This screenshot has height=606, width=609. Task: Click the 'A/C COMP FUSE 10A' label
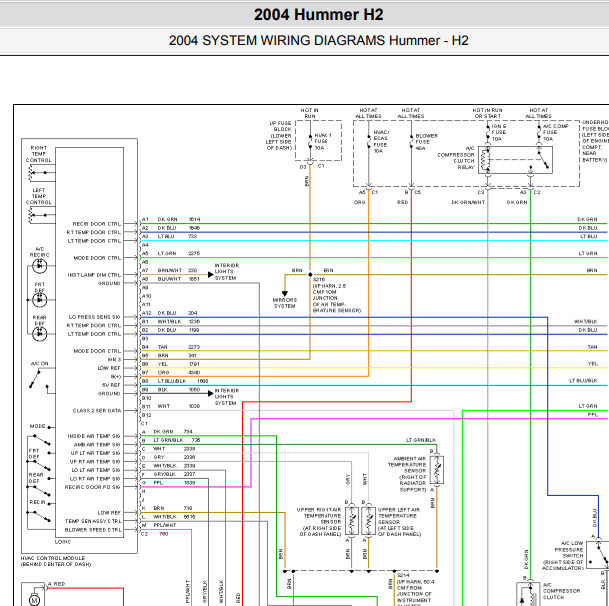click(555, 132)
